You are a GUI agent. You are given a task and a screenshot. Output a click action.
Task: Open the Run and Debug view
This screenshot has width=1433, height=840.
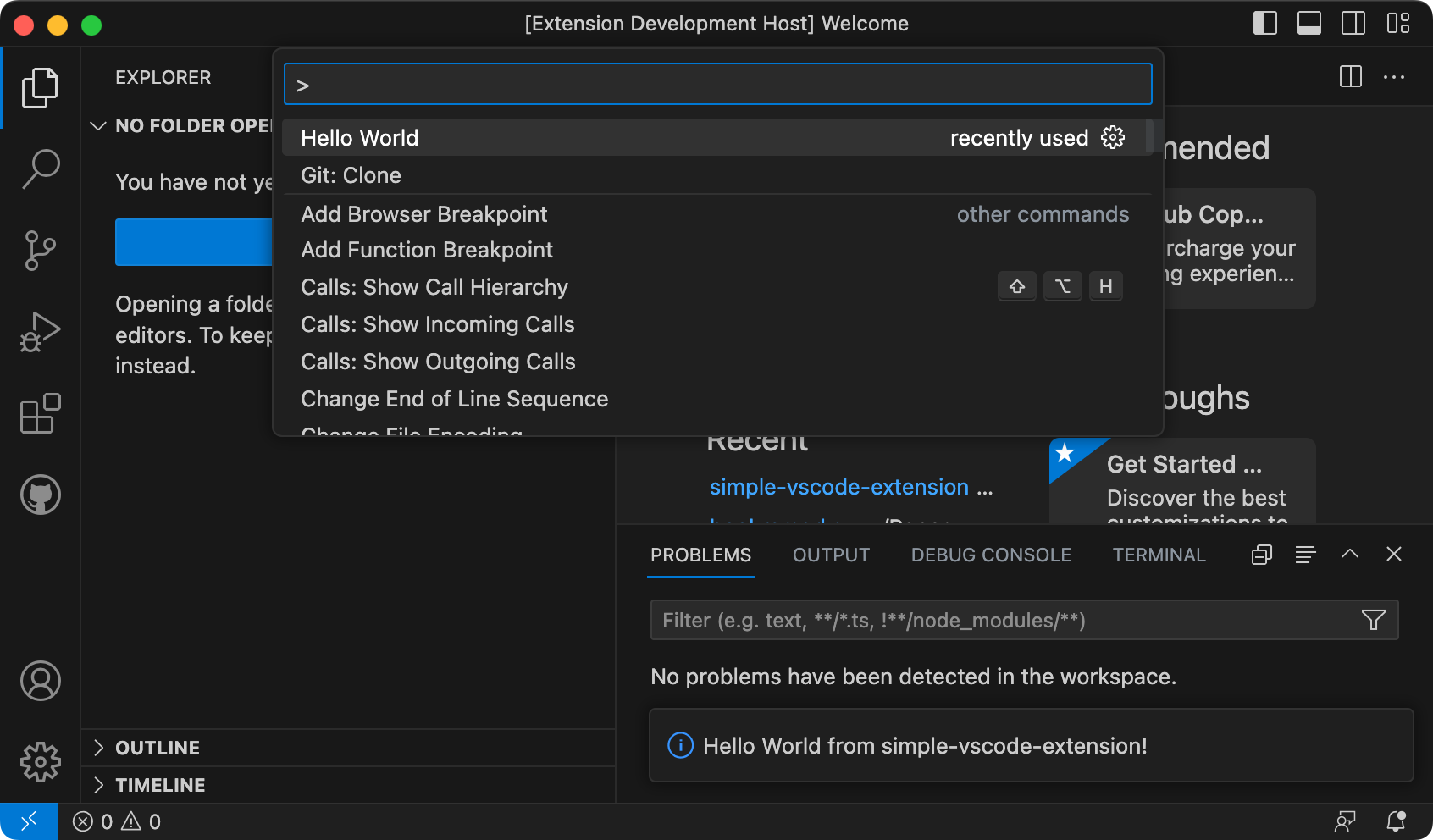(x=40, y=331)
